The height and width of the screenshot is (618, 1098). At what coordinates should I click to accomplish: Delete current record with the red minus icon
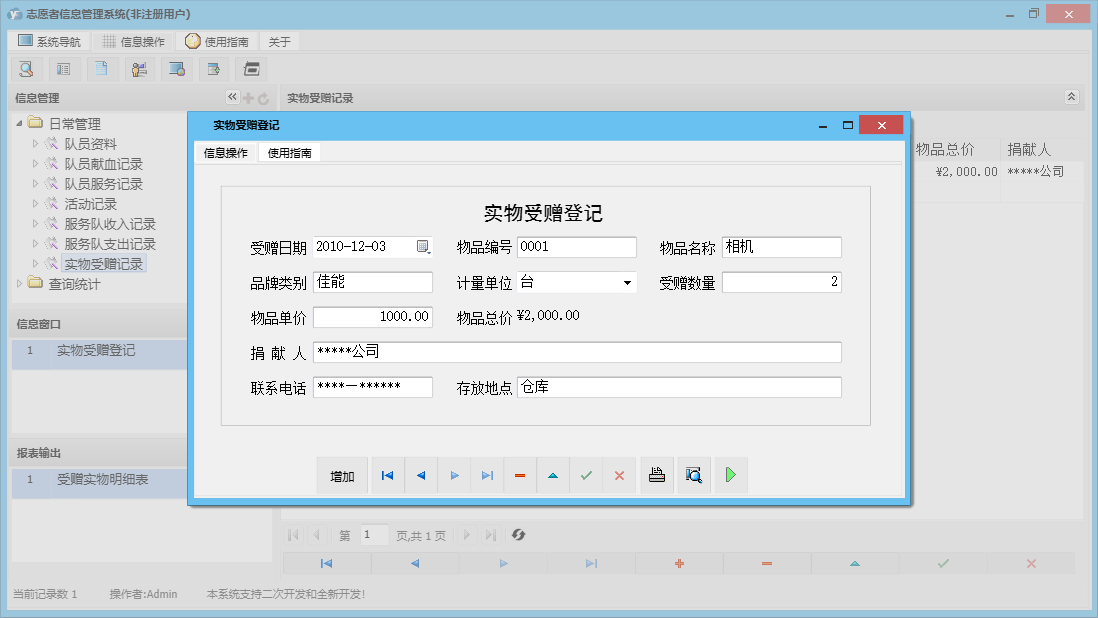pyautogui.click(x=520, y=475)
